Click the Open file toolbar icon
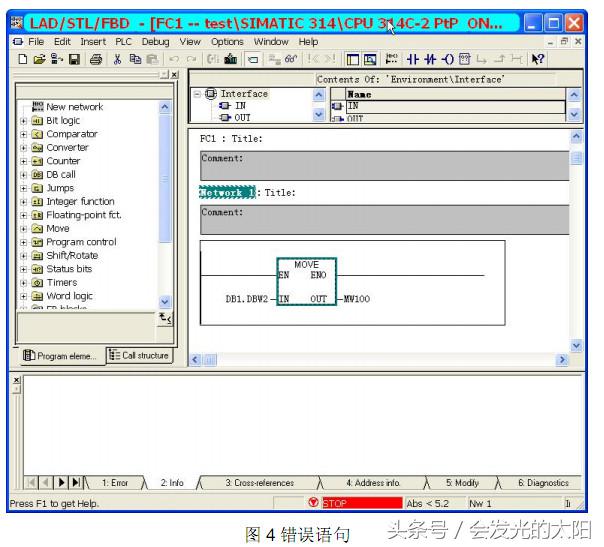This screenshot has width=604, height=547. click(39, 59)
